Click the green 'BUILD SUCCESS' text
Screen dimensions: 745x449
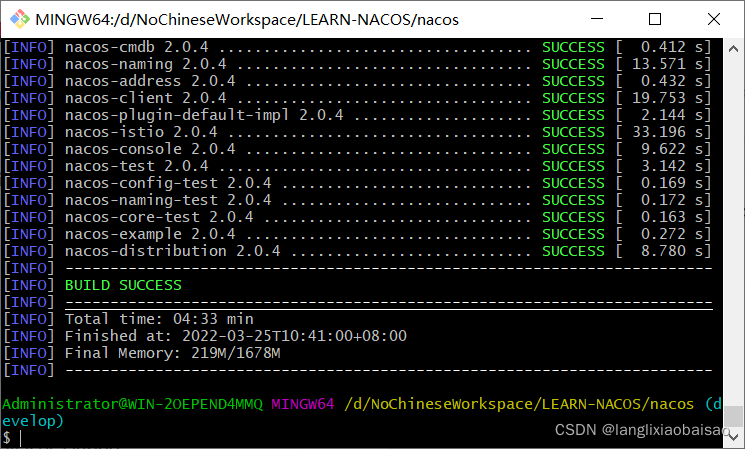(x=123, y=285)
